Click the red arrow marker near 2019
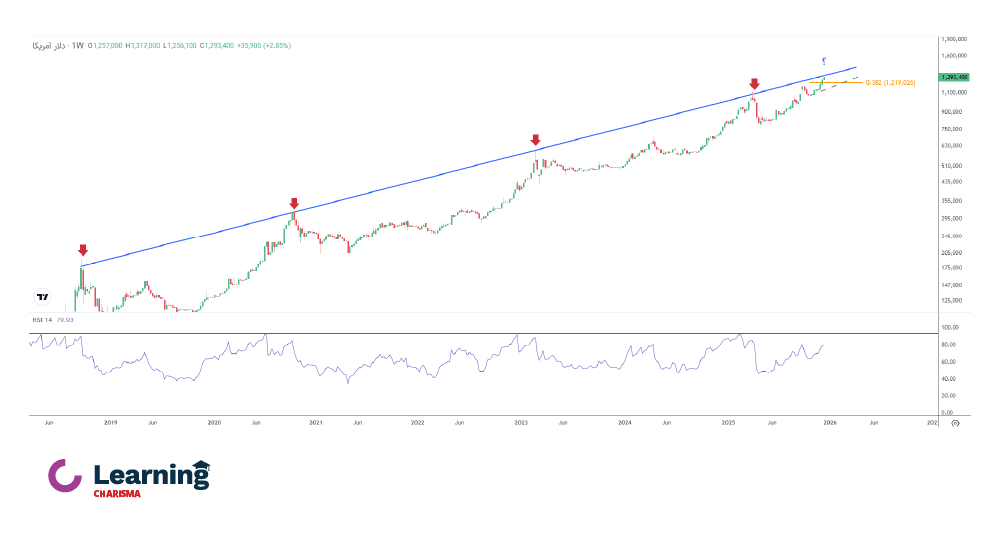 tap(83, 250)
